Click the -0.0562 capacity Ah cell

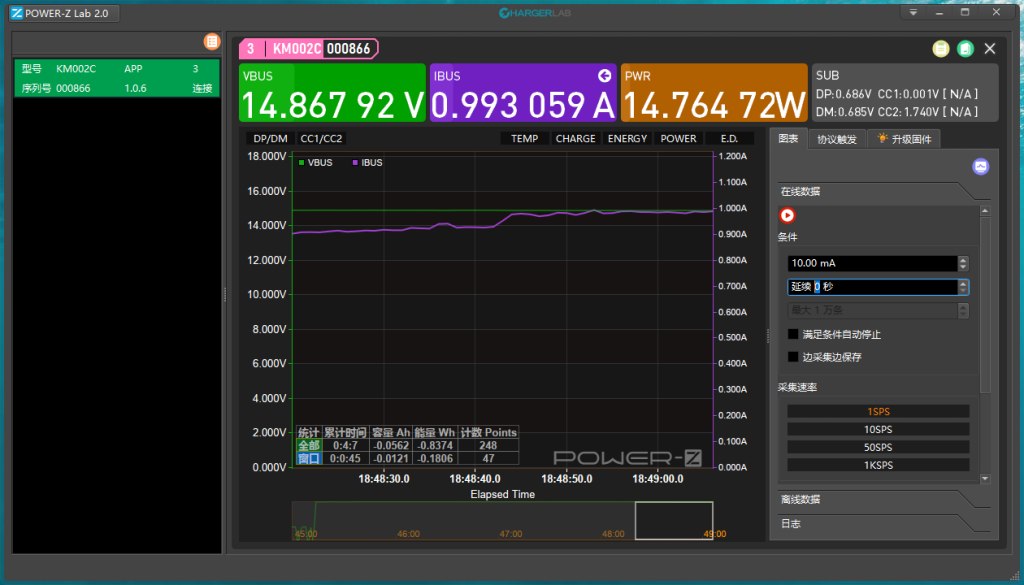click(391, 445)
